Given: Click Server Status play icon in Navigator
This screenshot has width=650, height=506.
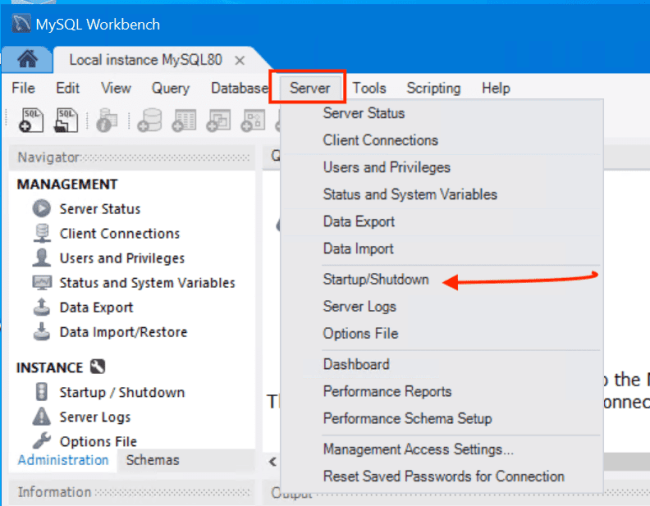Looking at the screenshot, I should click(42, 208).
